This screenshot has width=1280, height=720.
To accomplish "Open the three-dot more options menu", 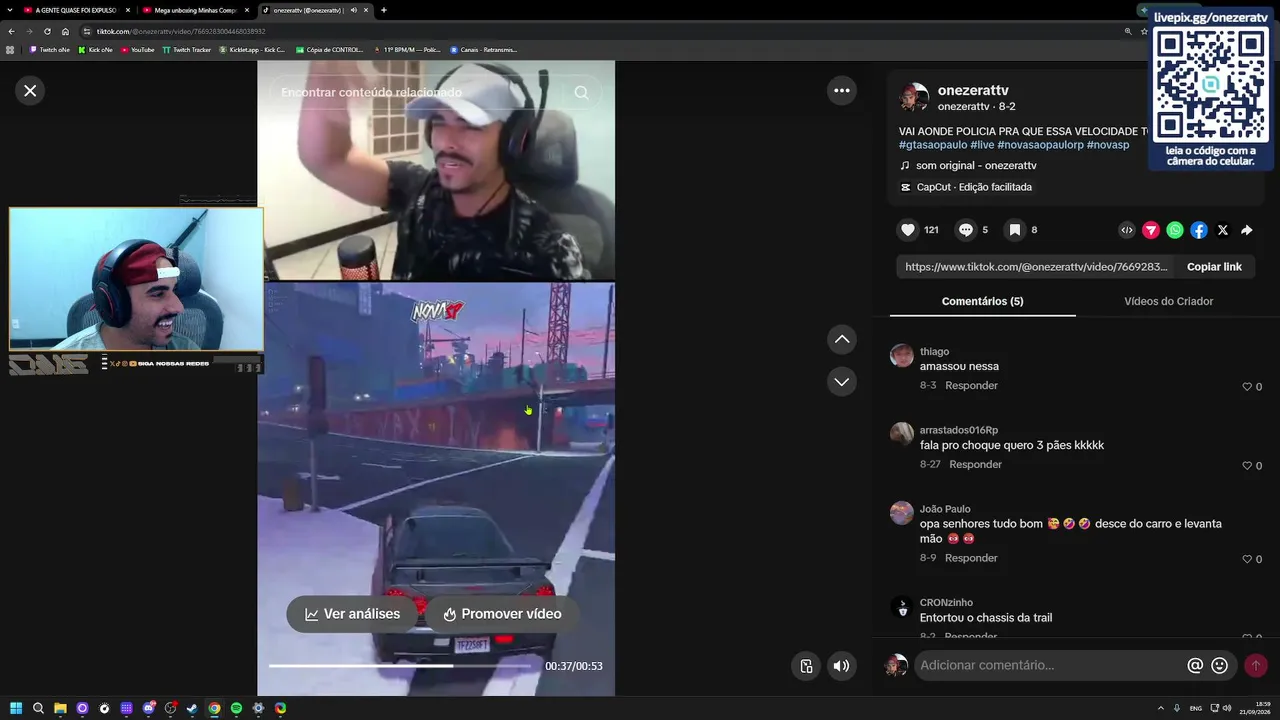I will coord(842,91).
